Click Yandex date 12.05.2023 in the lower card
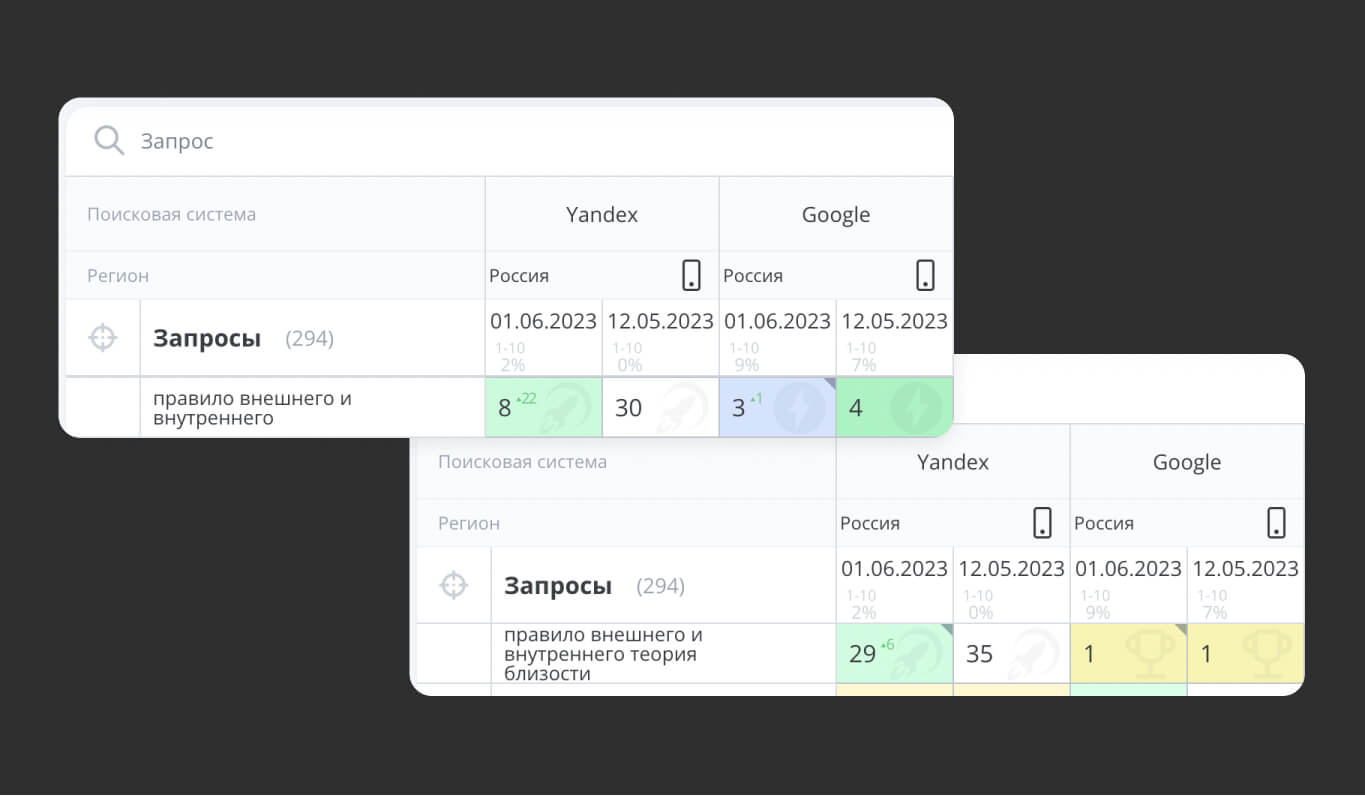 pyautogui.click(x=1011, y=568)
